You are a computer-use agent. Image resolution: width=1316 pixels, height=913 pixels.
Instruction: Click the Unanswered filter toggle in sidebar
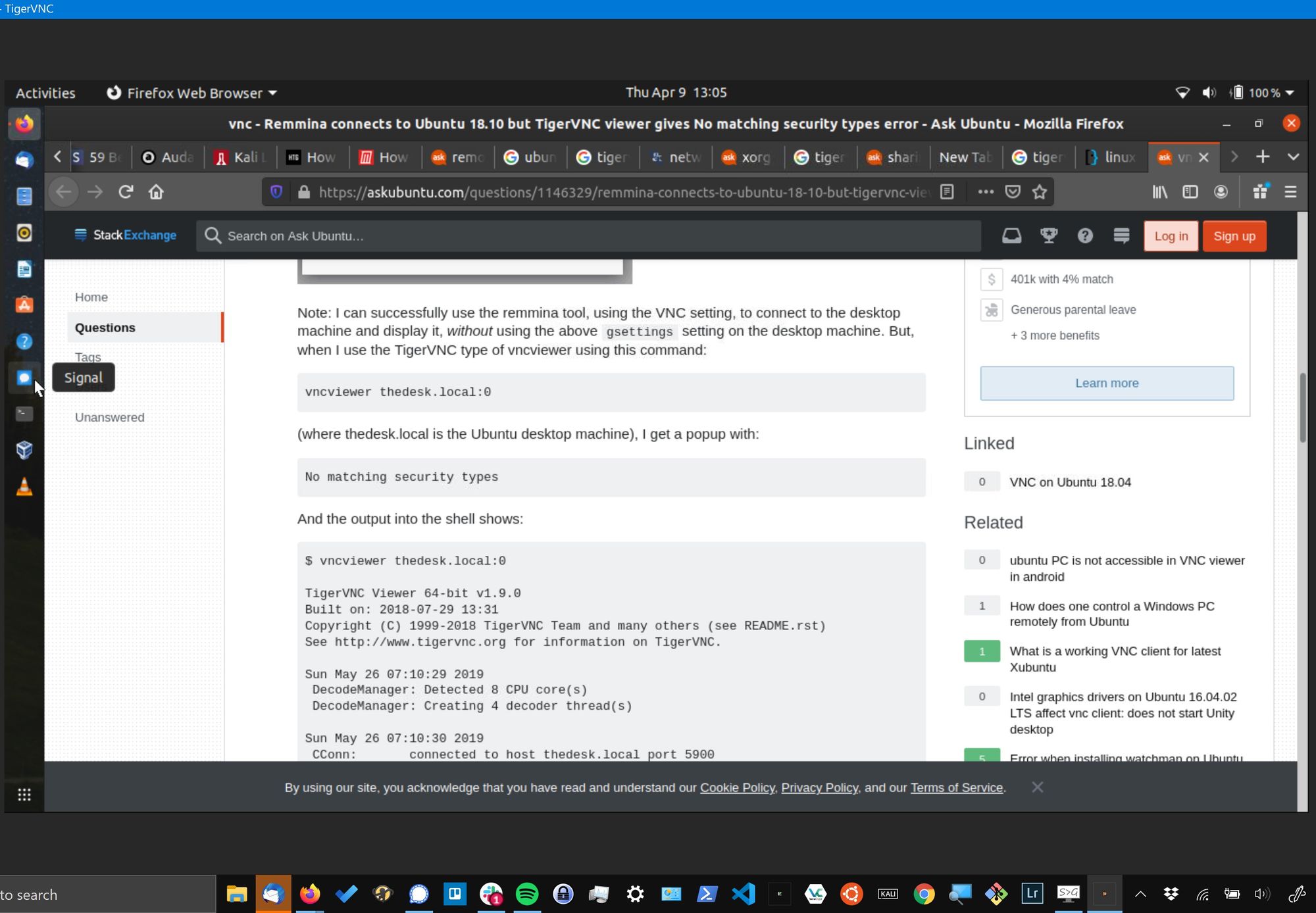[110, 416]
